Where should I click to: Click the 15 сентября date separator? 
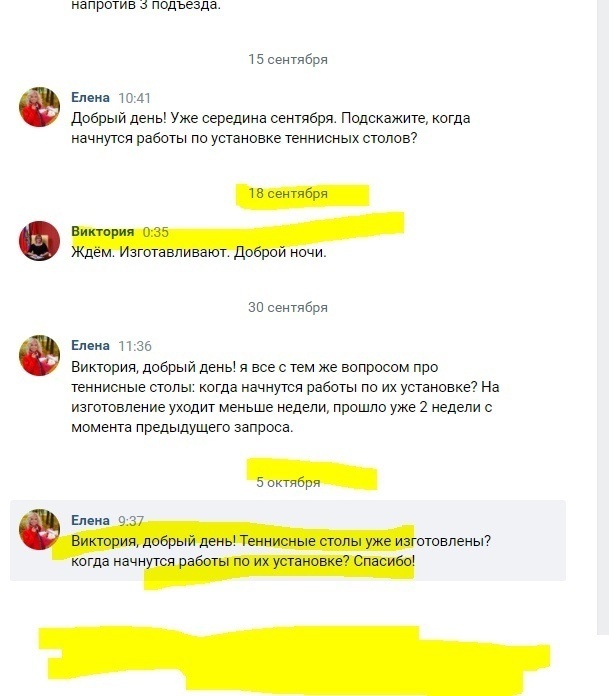[x=288, y=59]
